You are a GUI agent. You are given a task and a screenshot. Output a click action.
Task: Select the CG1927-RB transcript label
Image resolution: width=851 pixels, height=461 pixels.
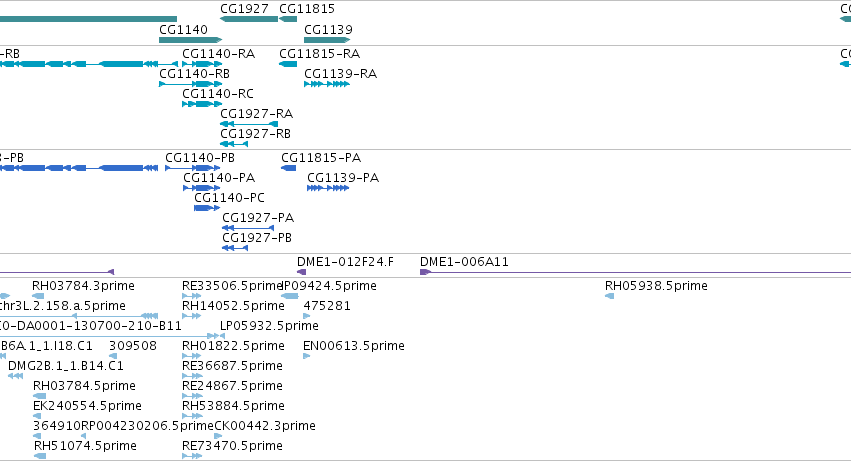pyautogui.click(x=255, y=134)
